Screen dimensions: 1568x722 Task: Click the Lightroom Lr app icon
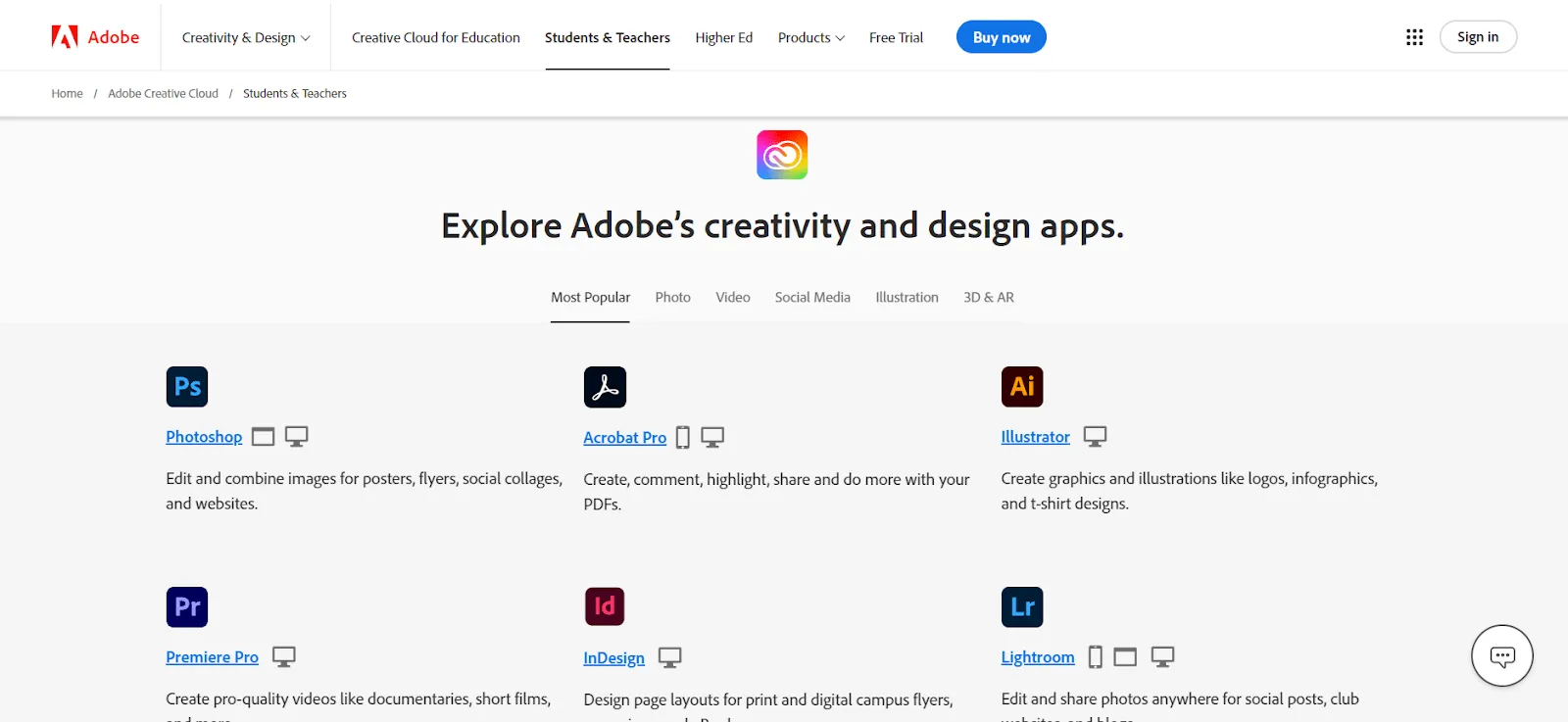1022,606
